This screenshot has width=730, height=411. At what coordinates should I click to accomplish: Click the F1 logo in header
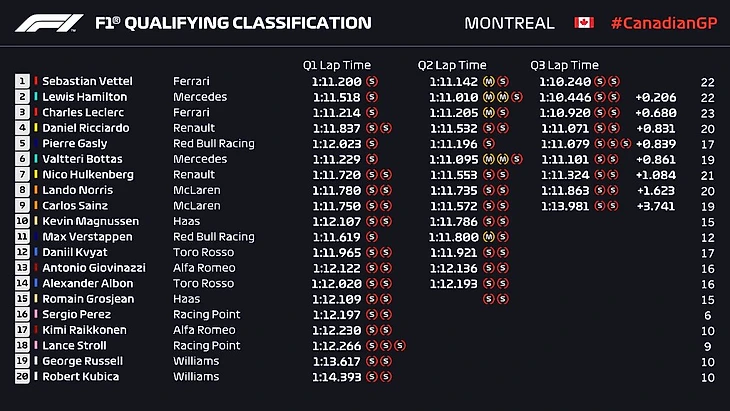[x=49, y=23]
